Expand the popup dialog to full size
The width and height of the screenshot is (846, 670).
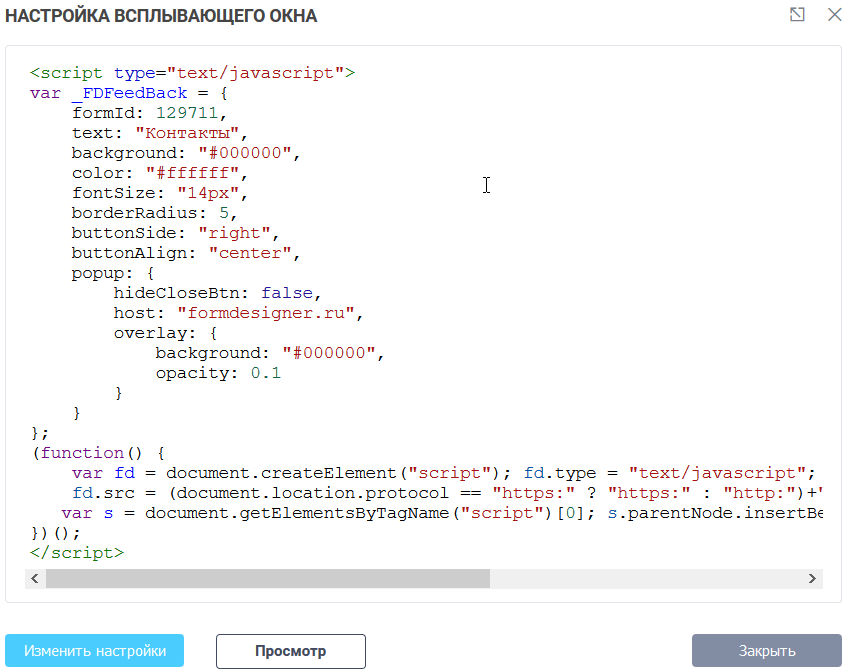click(796, 14)
